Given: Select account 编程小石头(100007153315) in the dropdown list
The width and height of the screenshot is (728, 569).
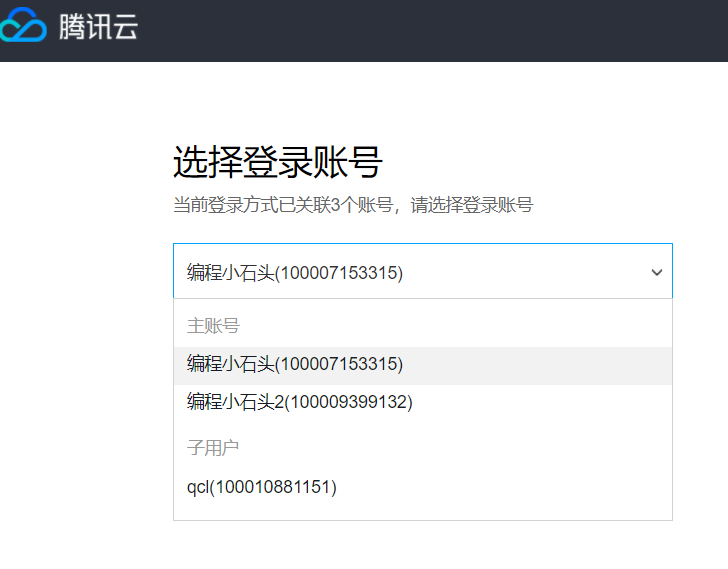Looking at the screenshot, I should tap(422, 365).
